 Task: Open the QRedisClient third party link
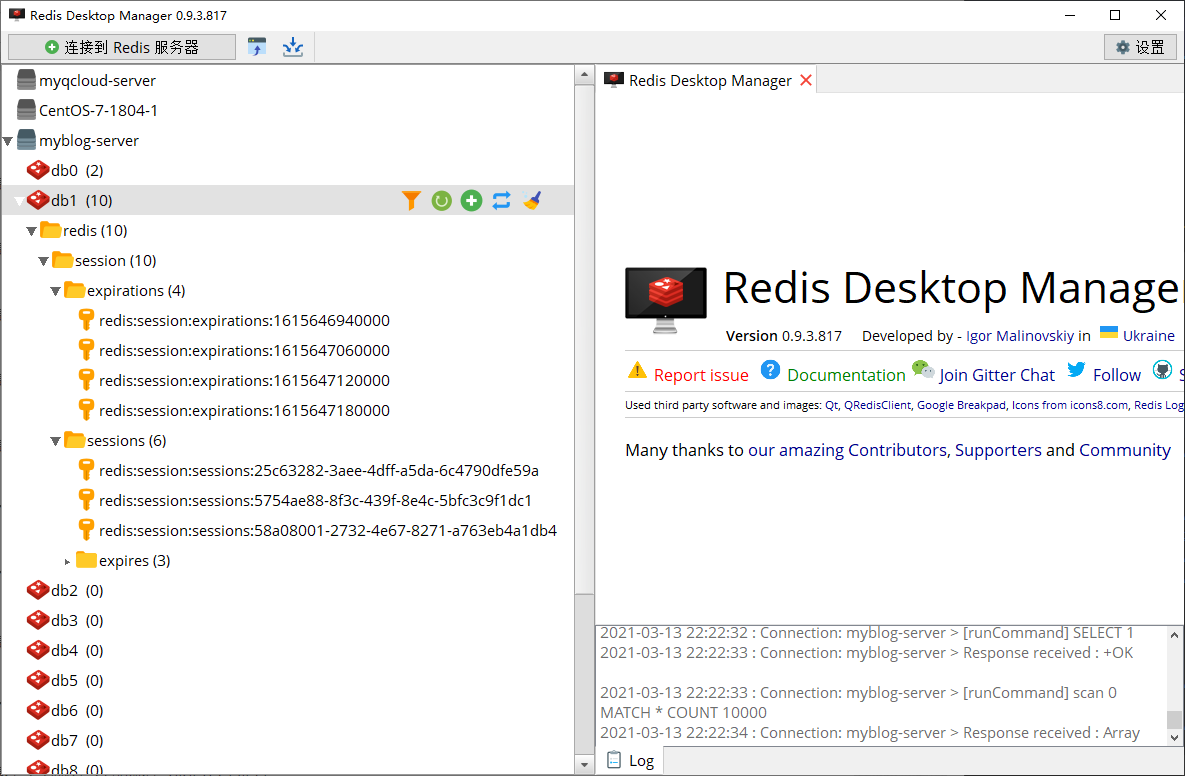tap(877, 405)
